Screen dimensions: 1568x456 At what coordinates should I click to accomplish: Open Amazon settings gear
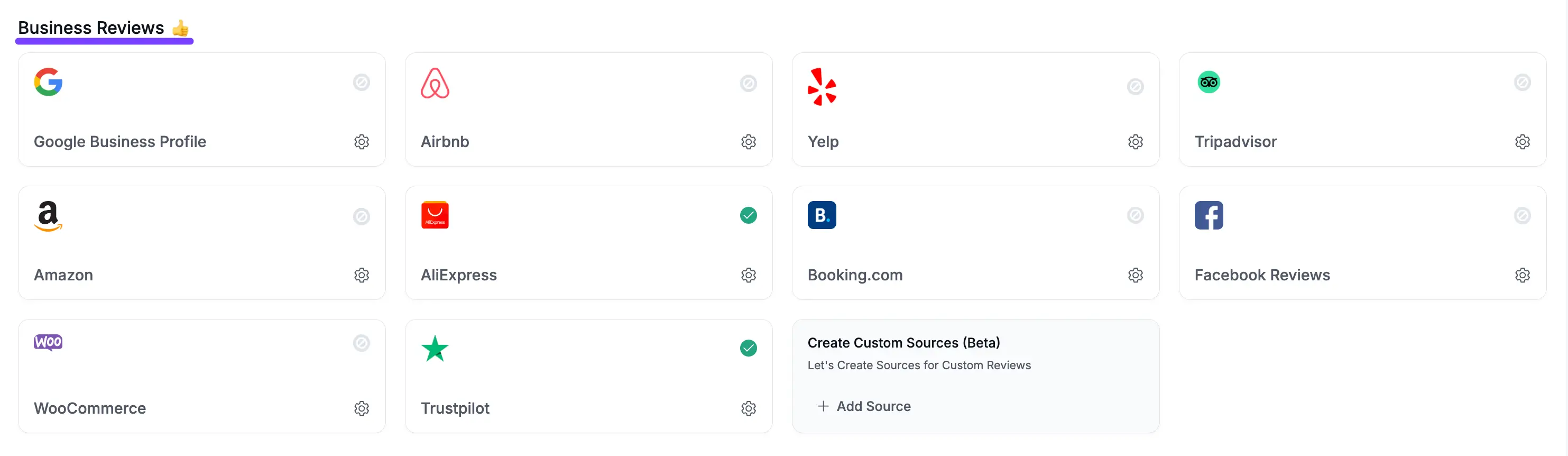coord(362,275)
